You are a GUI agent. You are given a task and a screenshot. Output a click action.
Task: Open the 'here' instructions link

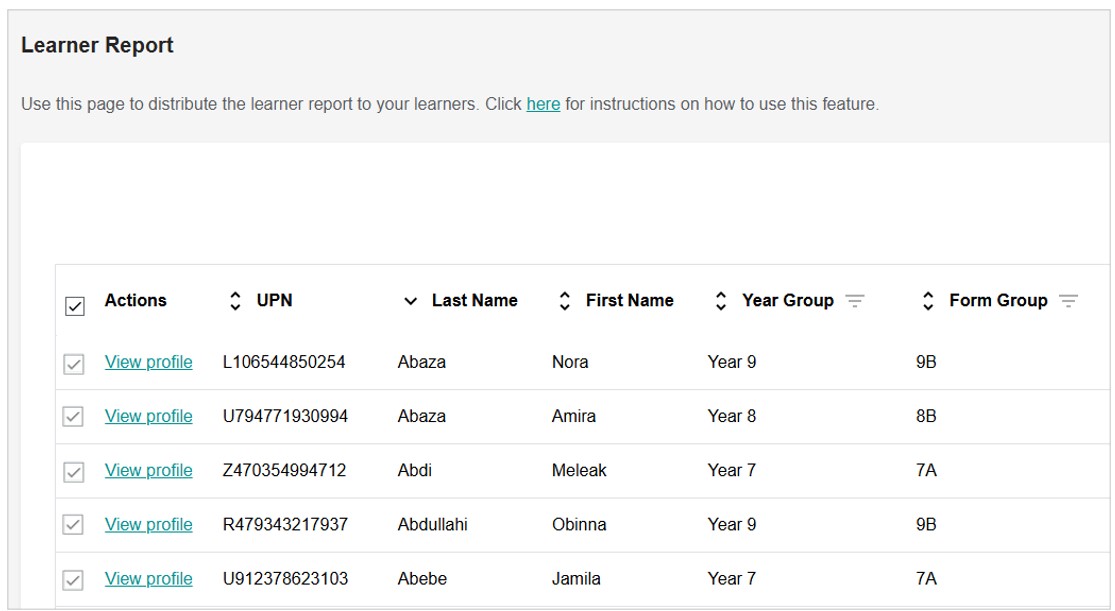click(x=543, y=104)
